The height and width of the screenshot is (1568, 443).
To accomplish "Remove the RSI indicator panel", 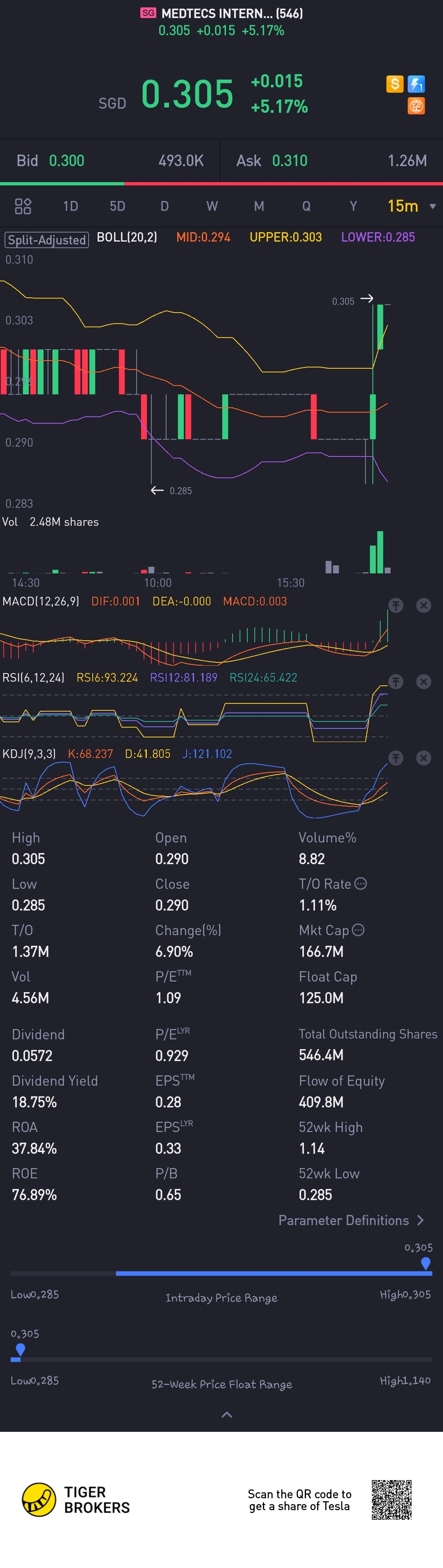I will click(x=424, y=682).
